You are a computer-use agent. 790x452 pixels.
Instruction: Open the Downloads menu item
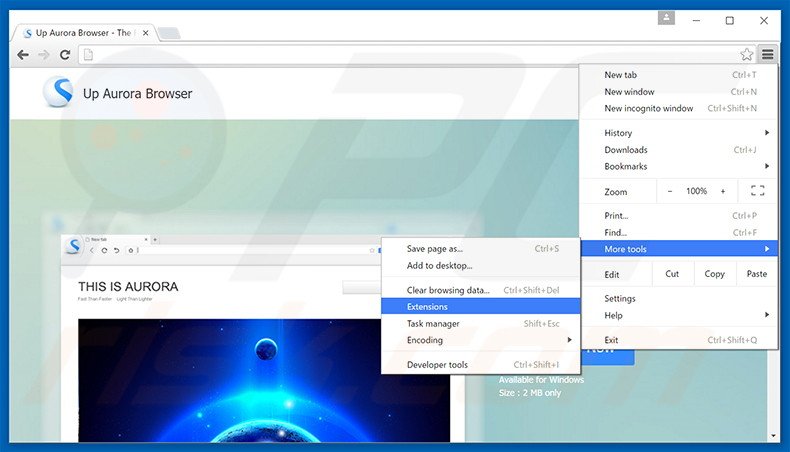pos(679,150)
